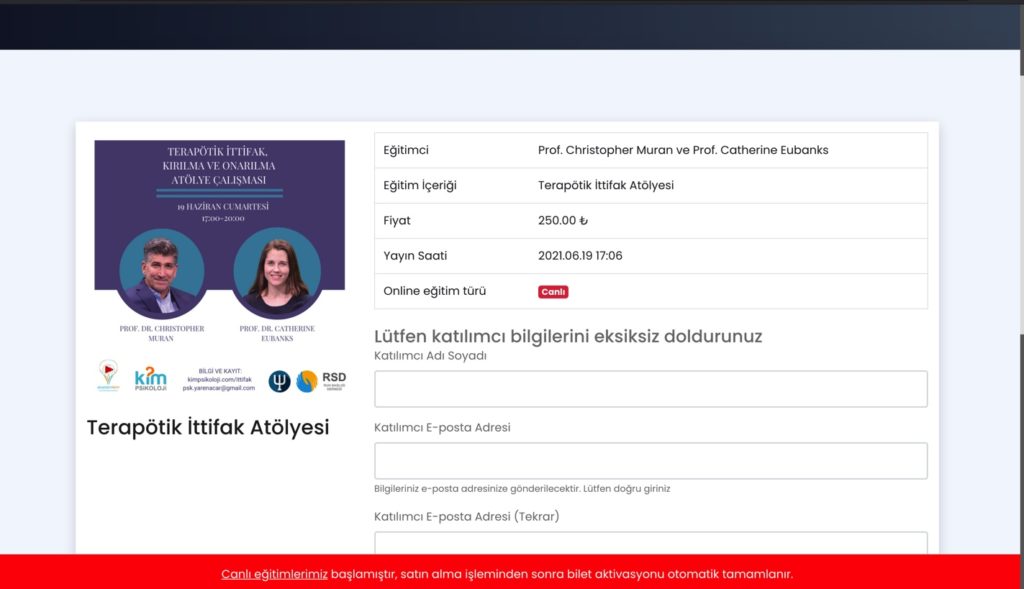Screen dimensions: 1024x589
Task: Click the play-button logo on the poster
Action: pos(108,375)
